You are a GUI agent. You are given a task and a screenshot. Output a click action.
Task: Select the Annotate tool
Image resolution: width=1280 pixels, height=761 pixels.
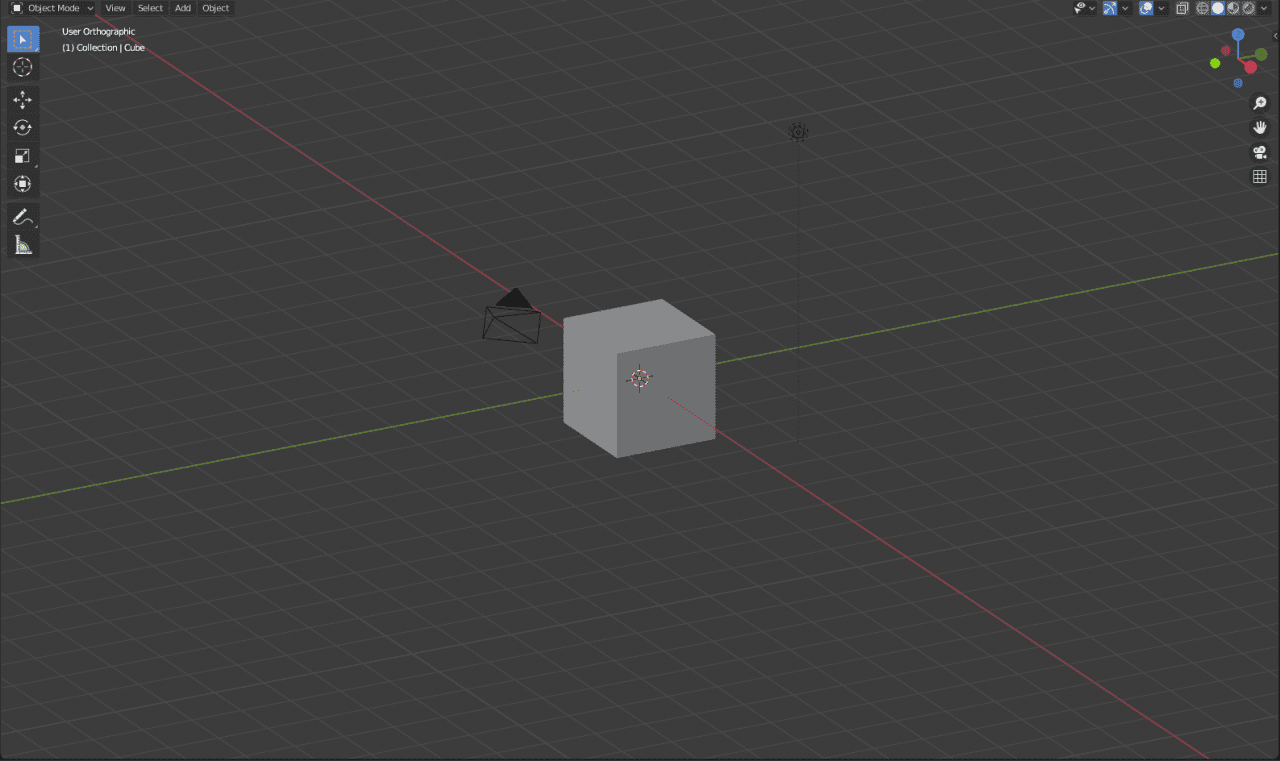click(x=22, y=216)
